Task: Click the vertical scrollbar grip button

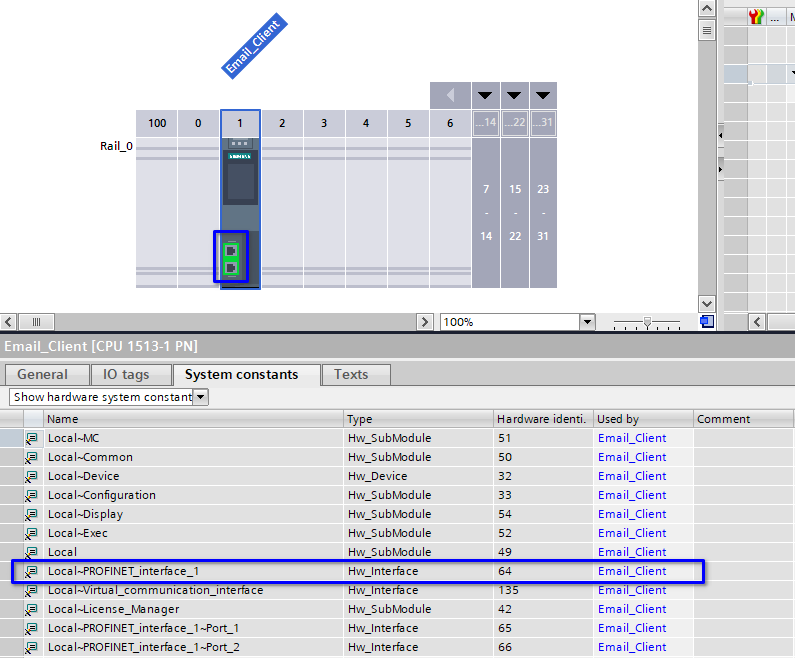Action: pos(707,30)
